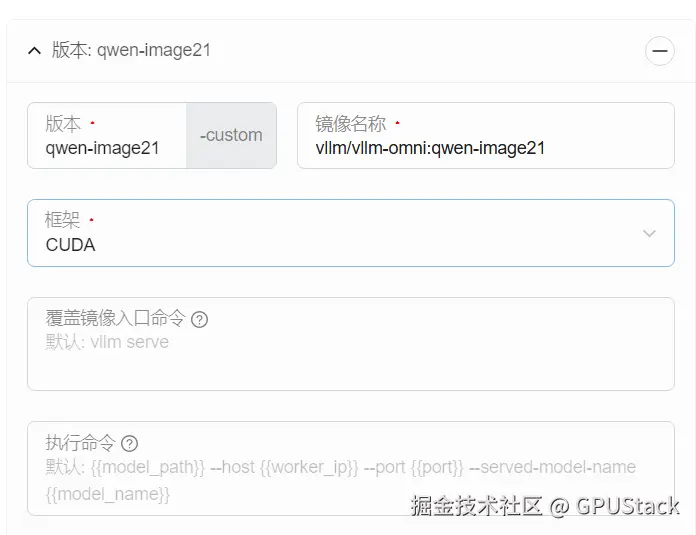
Task: Show help for 覆盖镜像入口命令 question mark icon
Action: pyautogui.click(x=199, y=319)
